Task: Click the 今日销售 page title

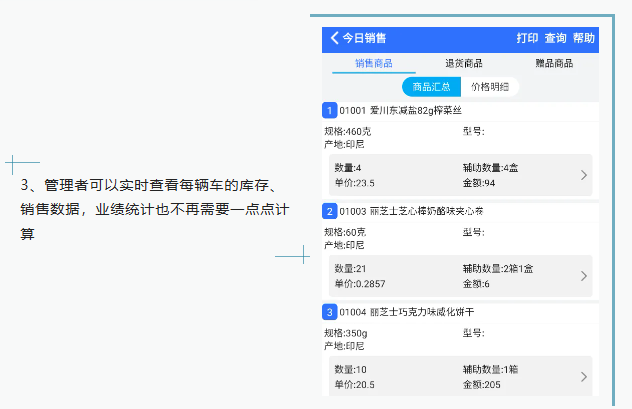Action: click(364, 38)
